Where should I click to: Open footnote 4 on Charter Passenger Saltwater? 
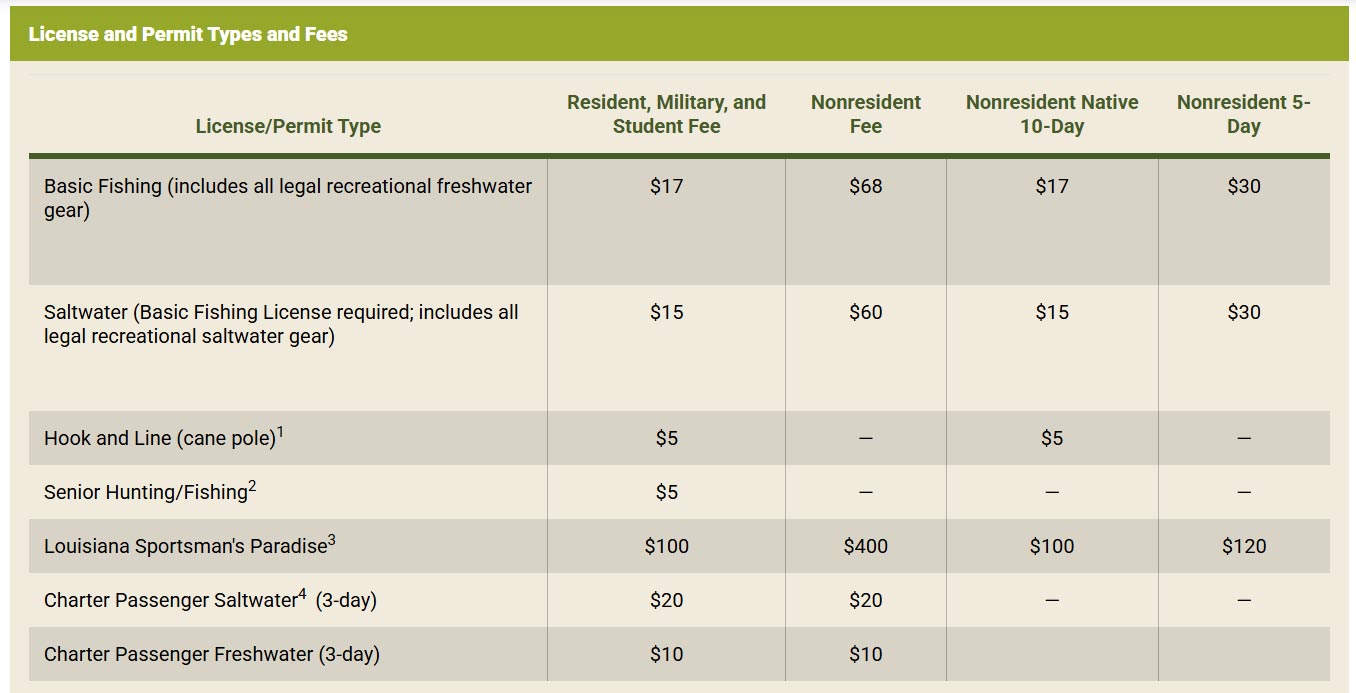[x=302, y=594]
